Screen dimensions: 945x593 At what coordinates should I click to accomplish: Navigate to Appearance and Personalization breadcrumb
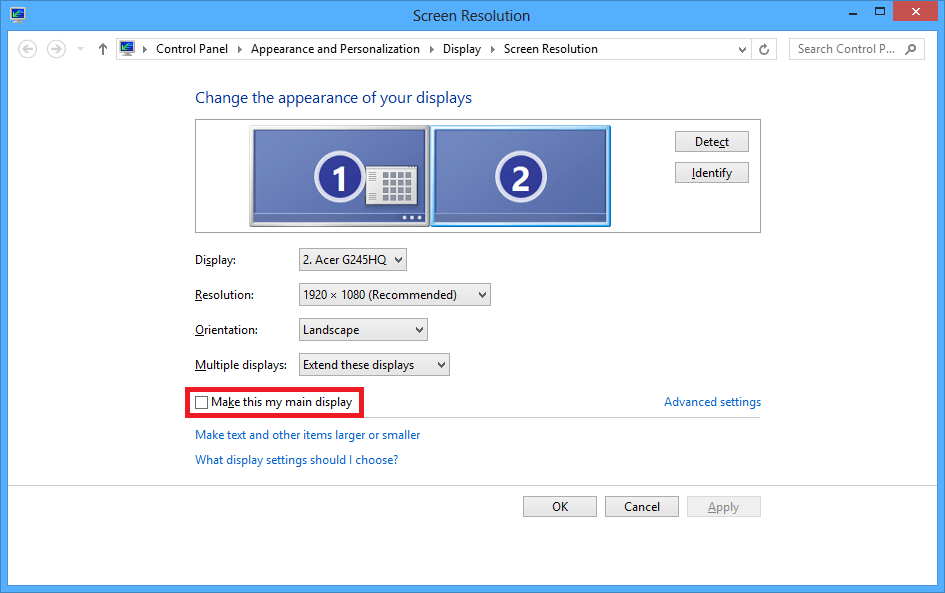(x=335, y=49)
